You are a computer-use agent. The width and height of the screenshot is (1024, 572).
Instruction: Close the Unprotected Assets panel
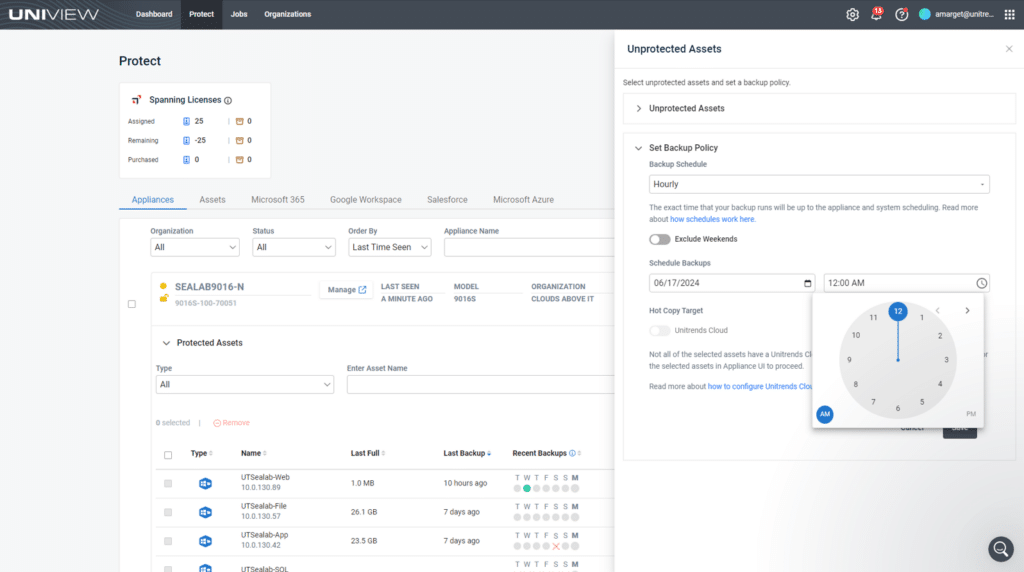[1009, 49]
